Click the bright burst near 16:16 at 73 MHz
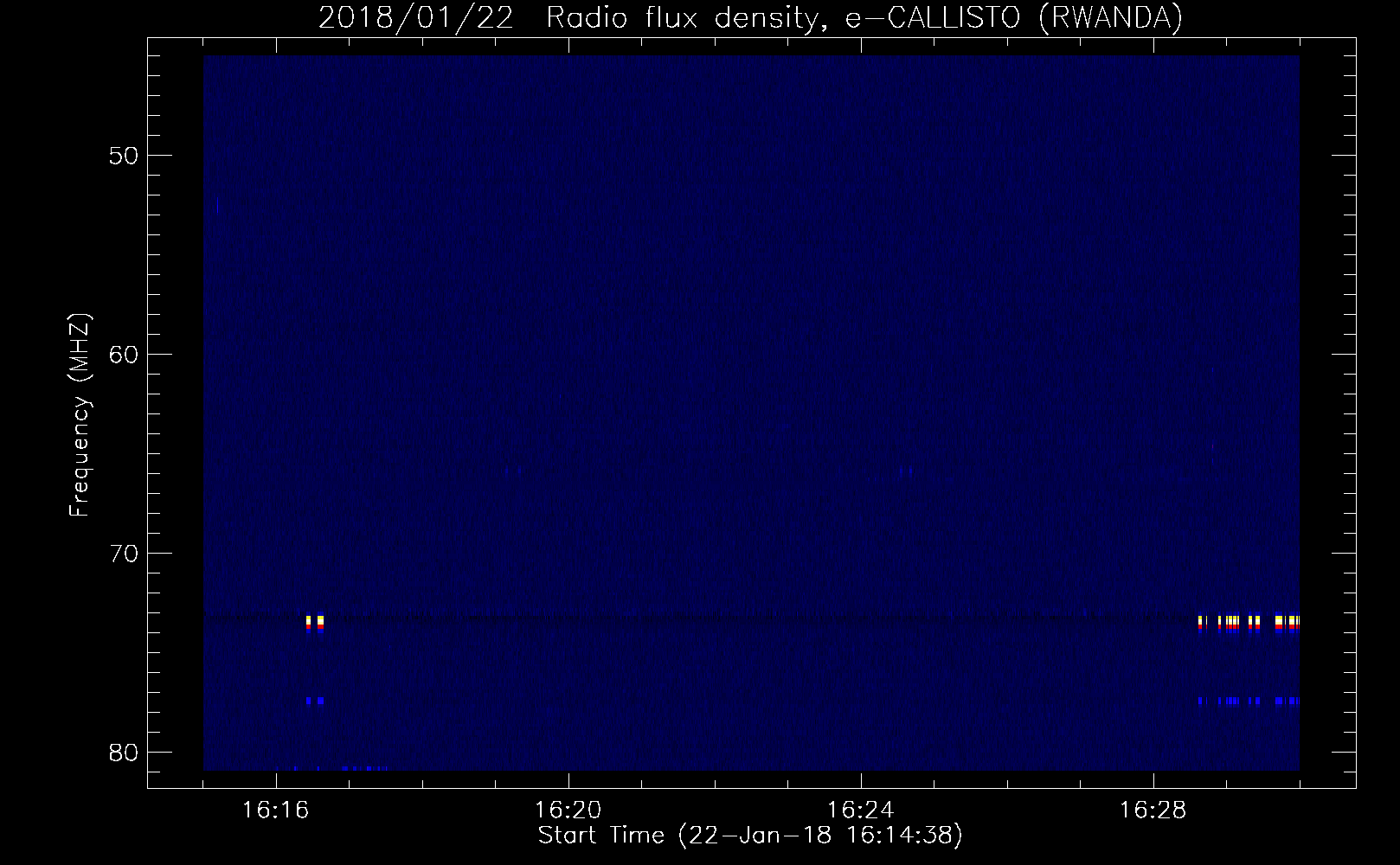This screenshot has width=1400, height=865. point(315,623)
